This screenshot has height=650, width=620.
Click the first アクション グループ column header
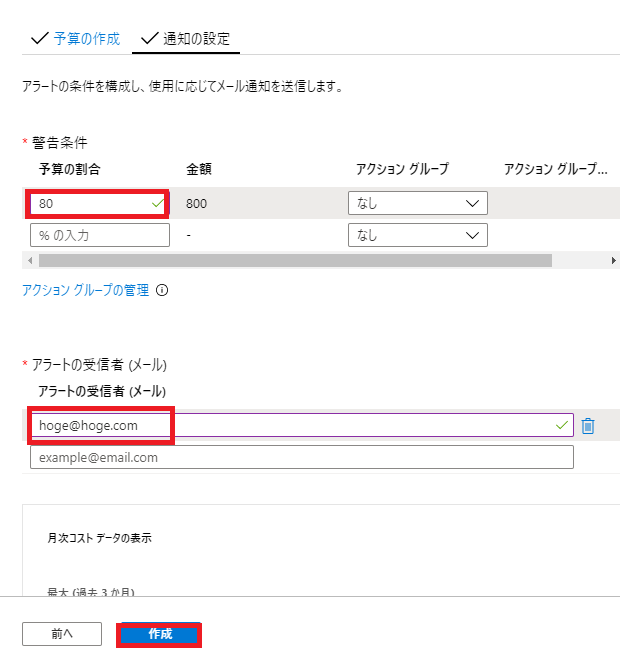coord(402,169)
